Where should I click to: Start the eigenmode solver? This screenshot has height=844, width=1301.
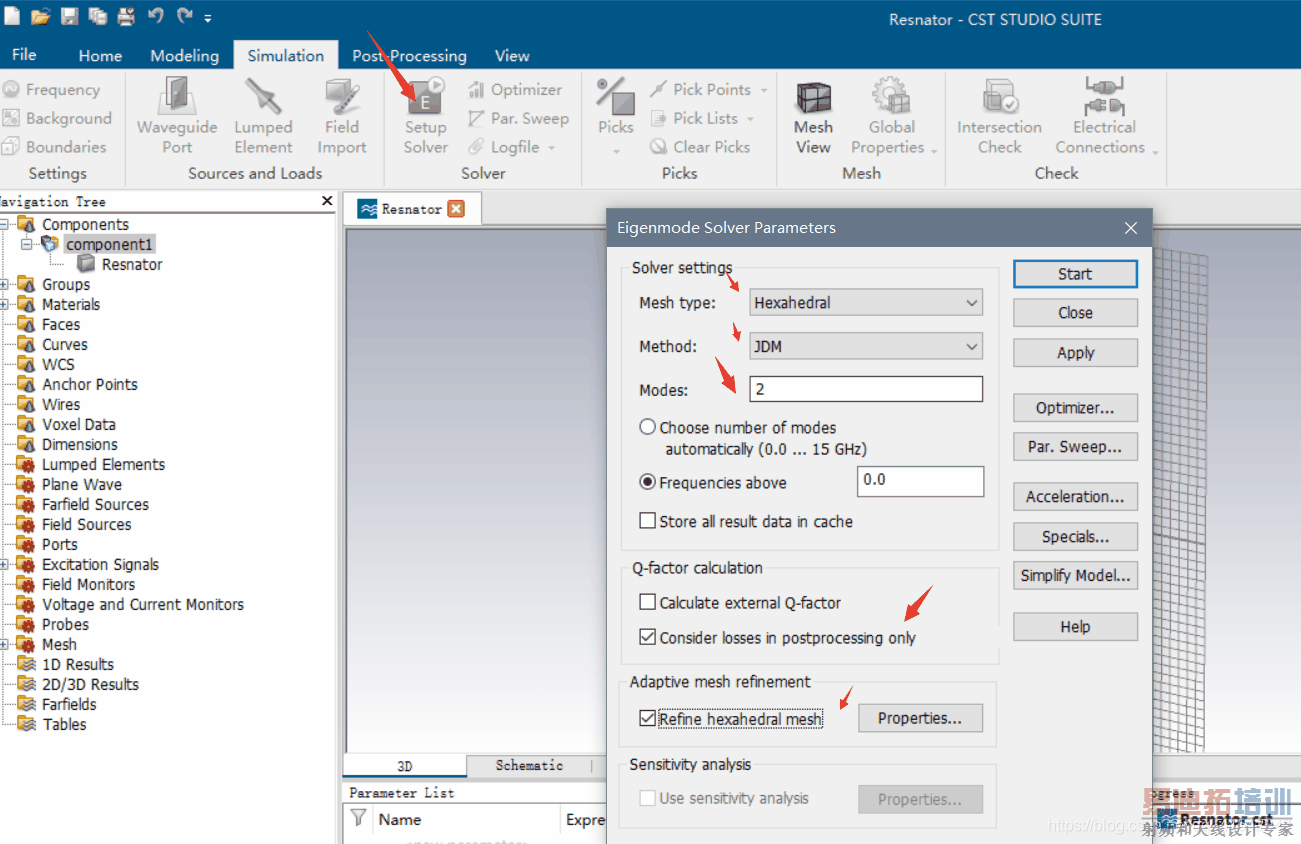tap(1075, 274)
